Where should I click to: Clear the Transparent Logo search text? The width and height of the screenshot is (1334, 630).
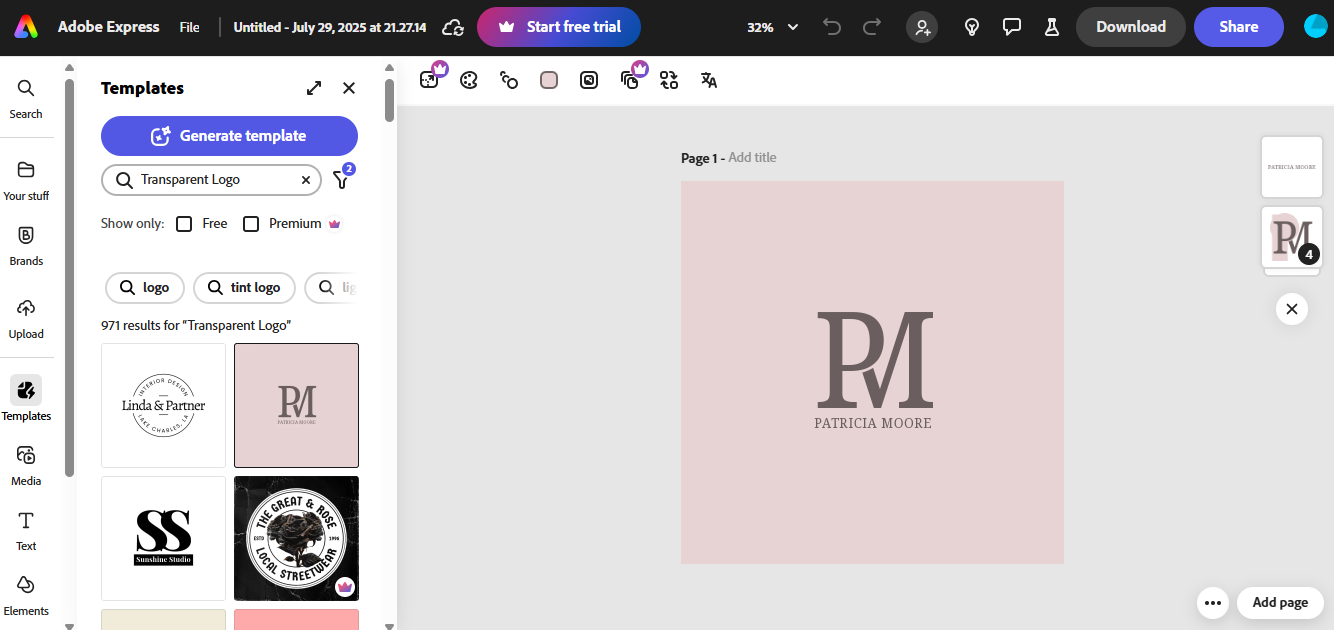306,180
